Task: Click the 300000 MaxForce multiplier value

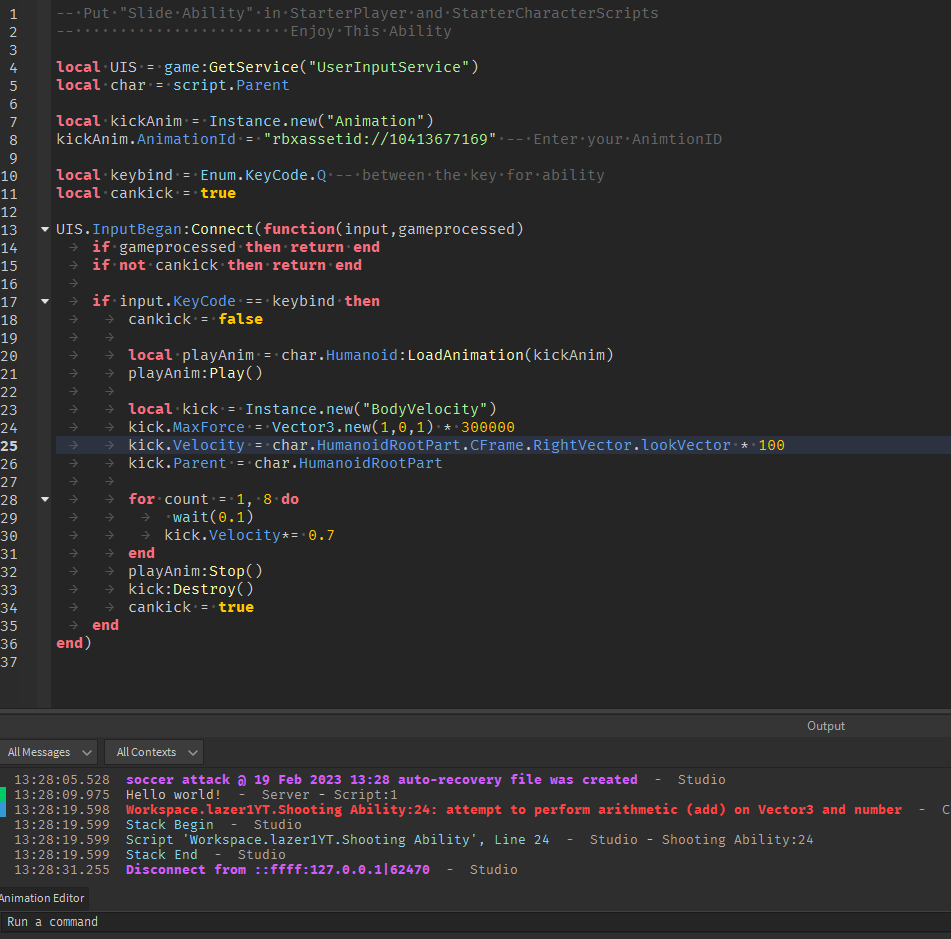Action: point(488,428)
